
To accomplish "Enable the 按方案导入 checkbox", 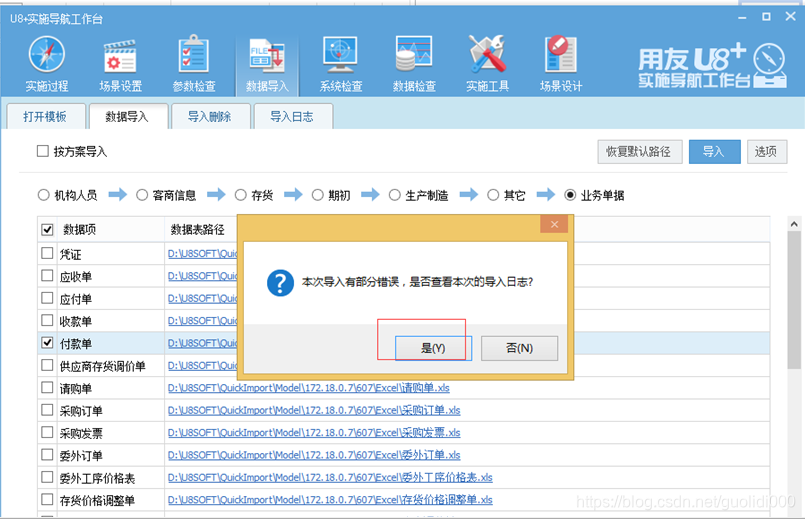I will pyautogui.click(x=43, y=151).
